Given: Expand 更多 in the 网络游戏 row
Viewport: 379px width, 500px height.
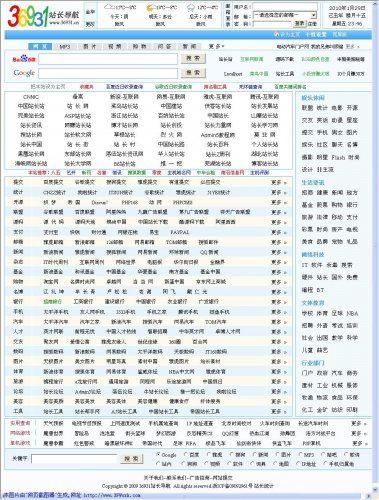Looking at the screenshot, I should pos(359,433).
